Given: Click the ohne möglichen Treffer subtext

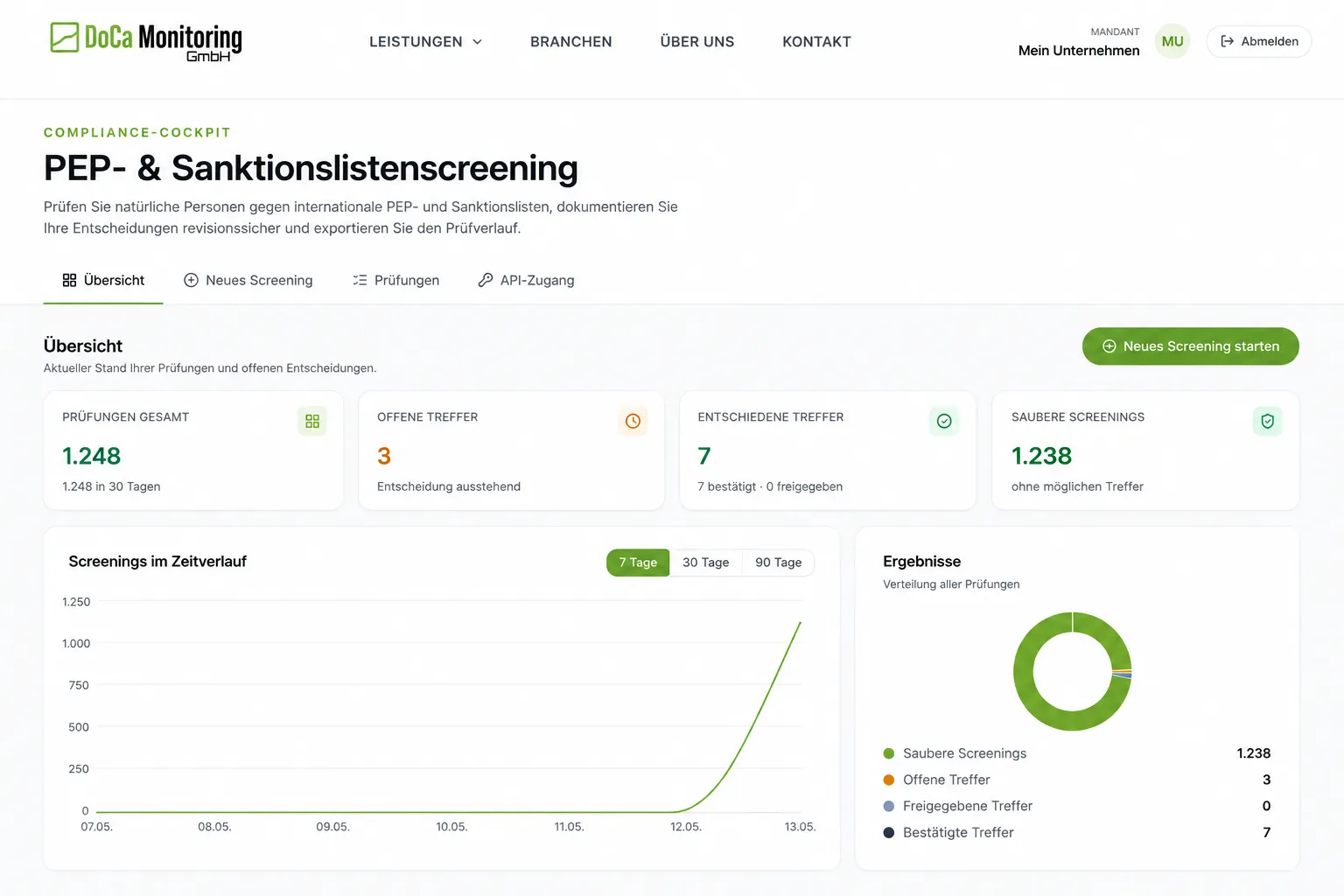Looking at the screenshot, I should [x=1077, y=486].
